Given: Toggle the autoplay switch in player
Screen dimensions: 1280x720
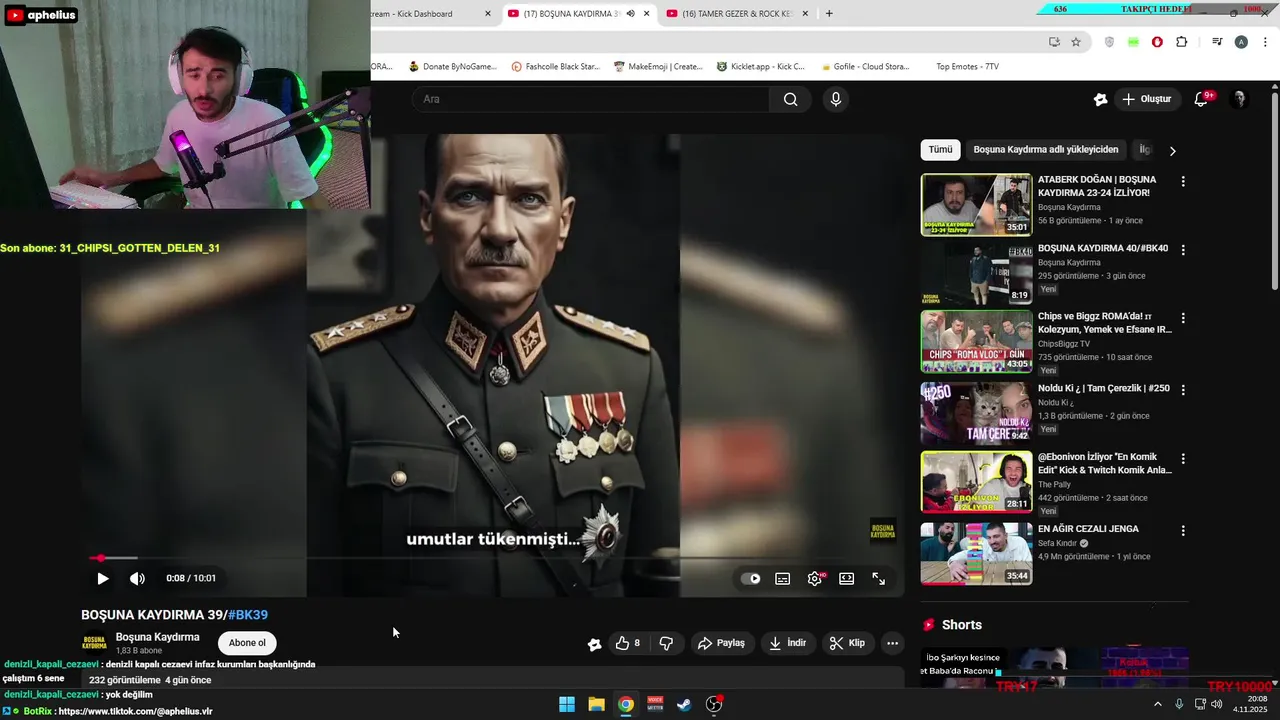Looking at the screenshot, I should (750, 578).
